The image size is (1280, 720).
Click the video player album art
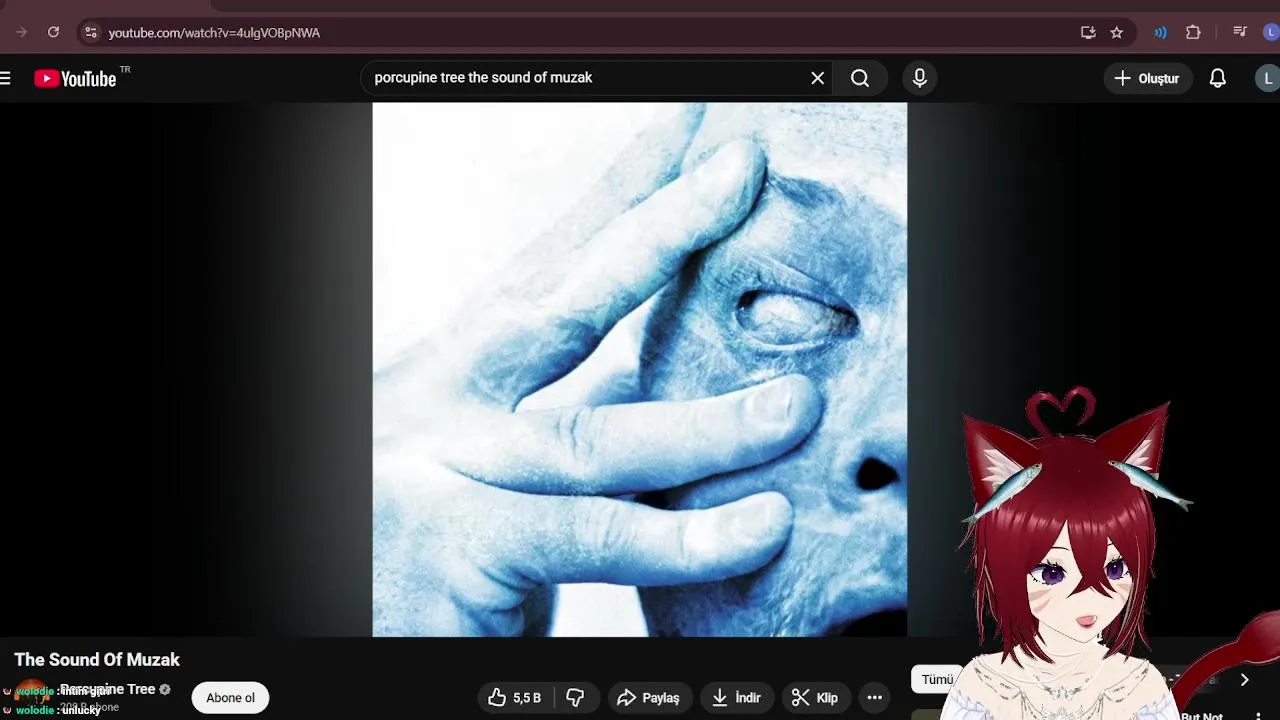click(x=640, y=369)
